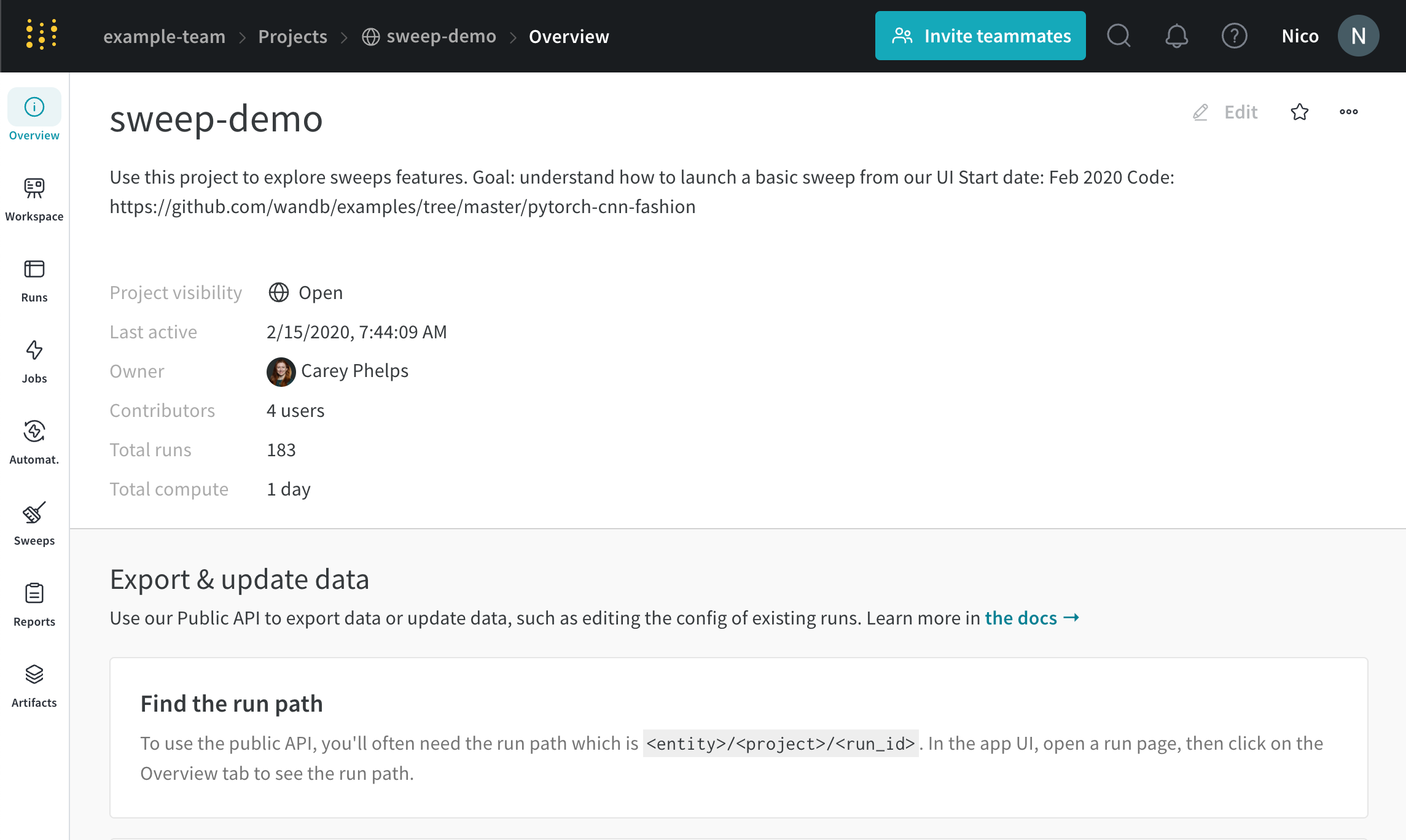Screen dimensions: 1406x840
Task: Open search with the magnifier icon
Action: coord(1119,36)
